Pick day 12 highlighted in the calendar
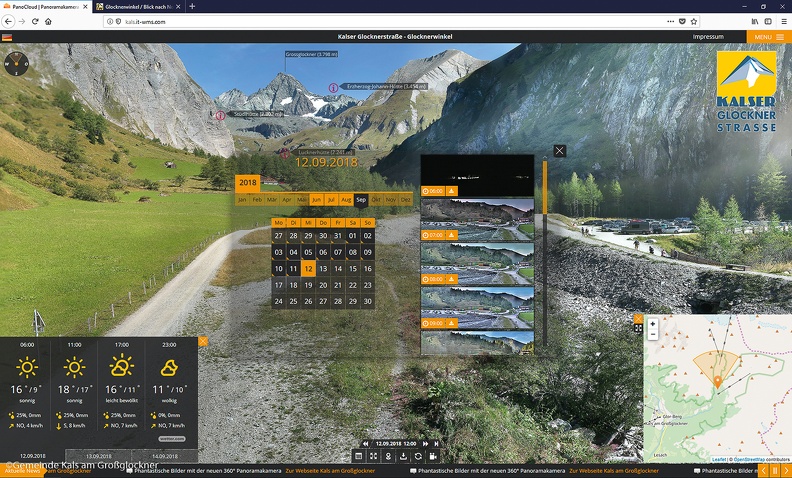Screen dimensions: 792x478 point(308,269)
